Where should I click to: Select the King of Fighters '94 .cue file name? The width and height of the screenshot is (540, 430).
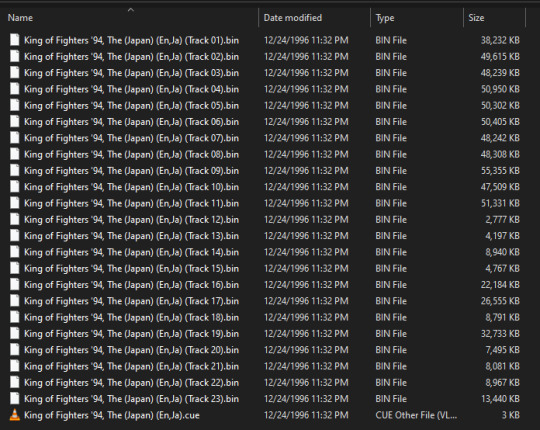[x=112, y=415]
